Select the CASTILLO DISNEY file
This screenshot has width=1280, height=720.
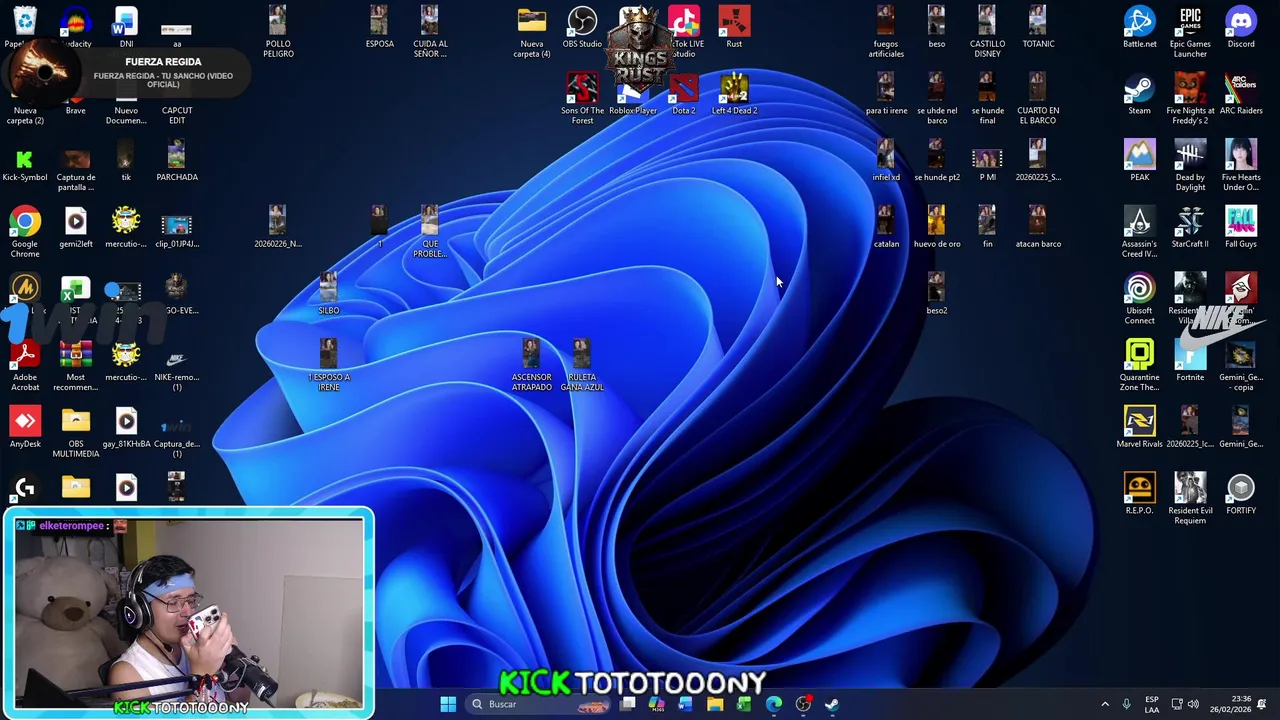pos(987,32)
